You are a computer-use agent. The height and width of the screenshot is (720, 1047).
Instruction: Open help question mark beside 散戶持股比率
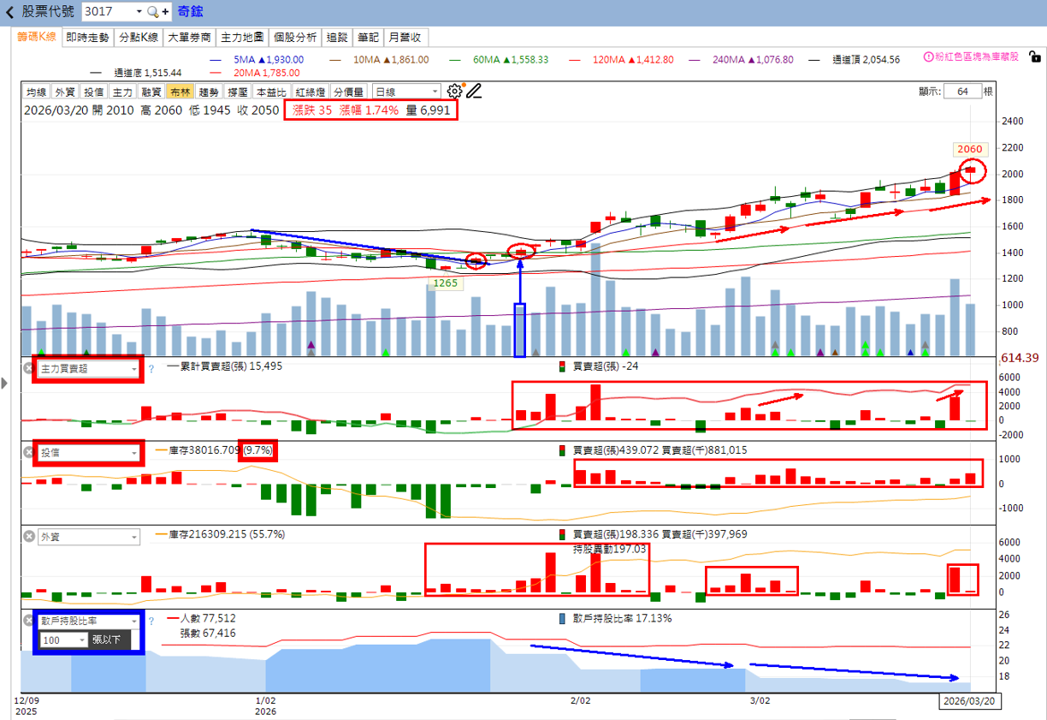click(151, 621)
